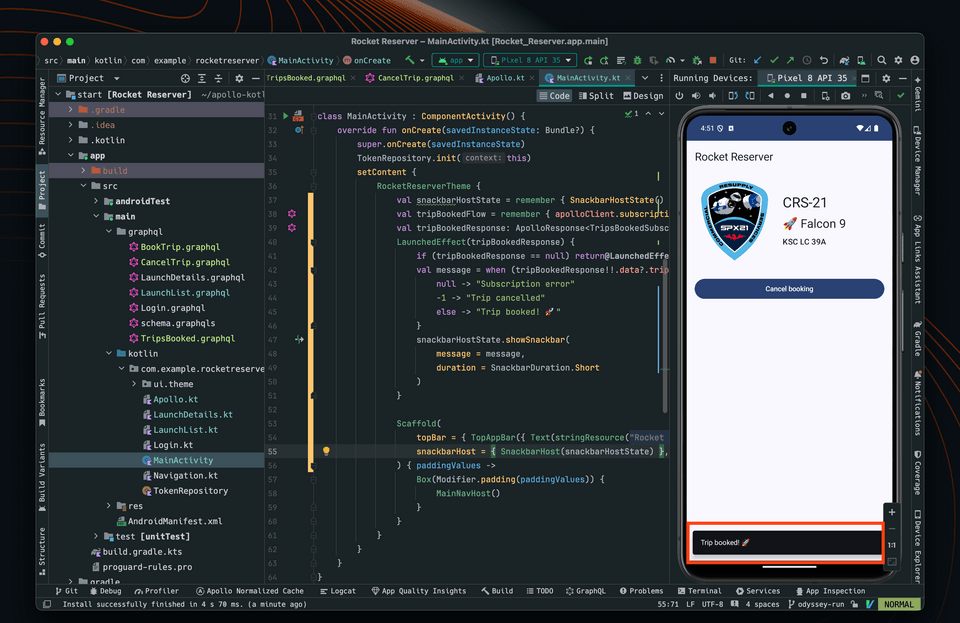Screen dimensions: 960x623
Task: Click emulator zoom in plus button
Action: (x=891, y=512)
